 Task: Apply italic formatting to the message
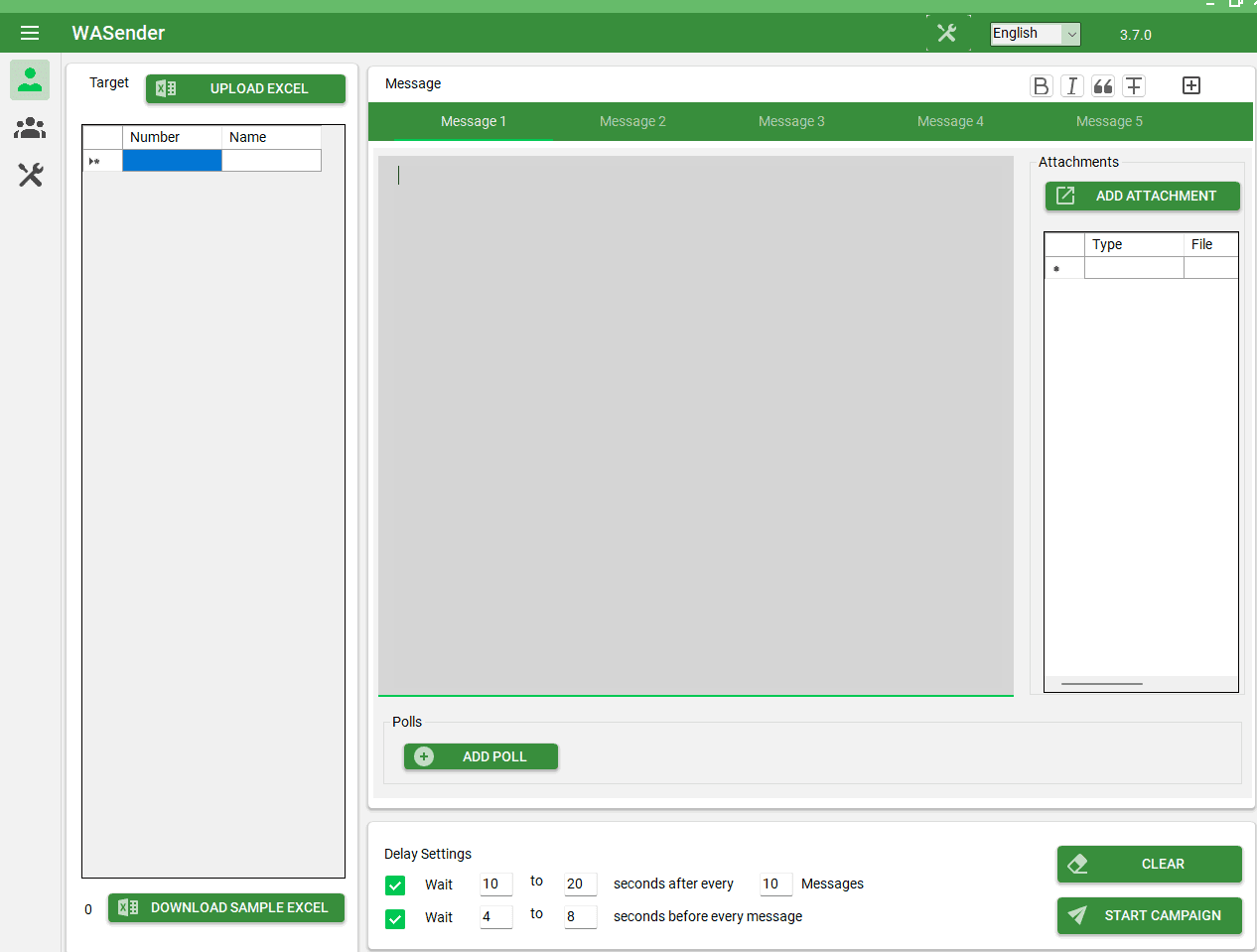[1071, 86]
